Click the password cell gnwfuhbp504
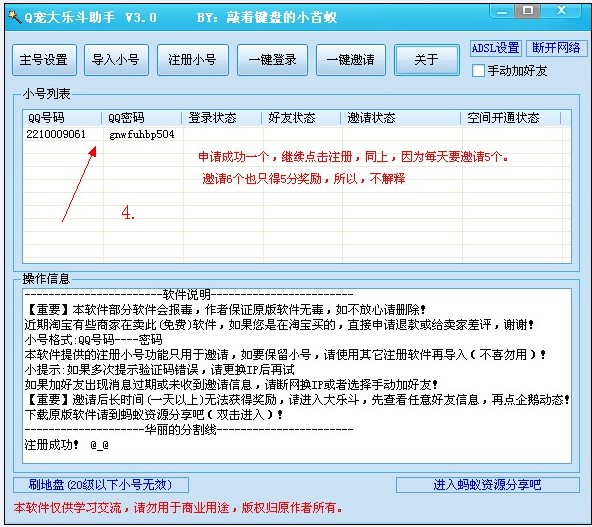592x527 pixels. pyautogui.click(x=142, y=134)
